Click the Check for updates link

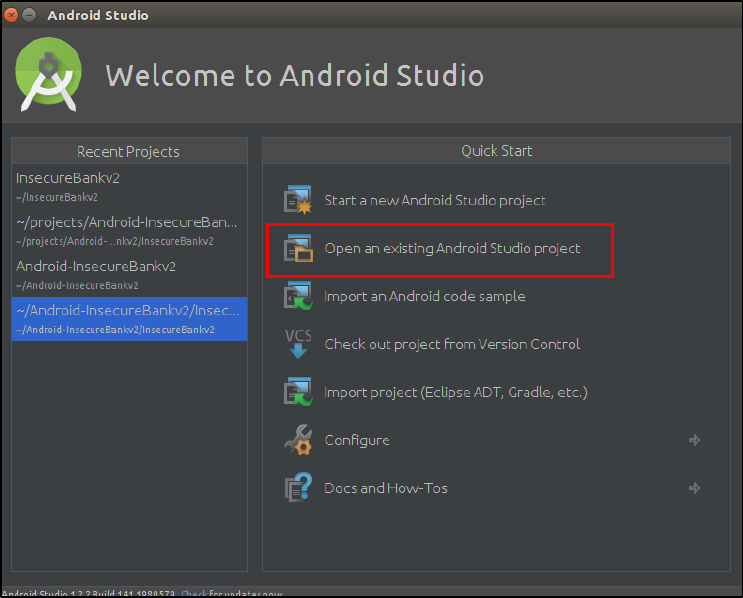pyautogui.click(x=194, y=593)
